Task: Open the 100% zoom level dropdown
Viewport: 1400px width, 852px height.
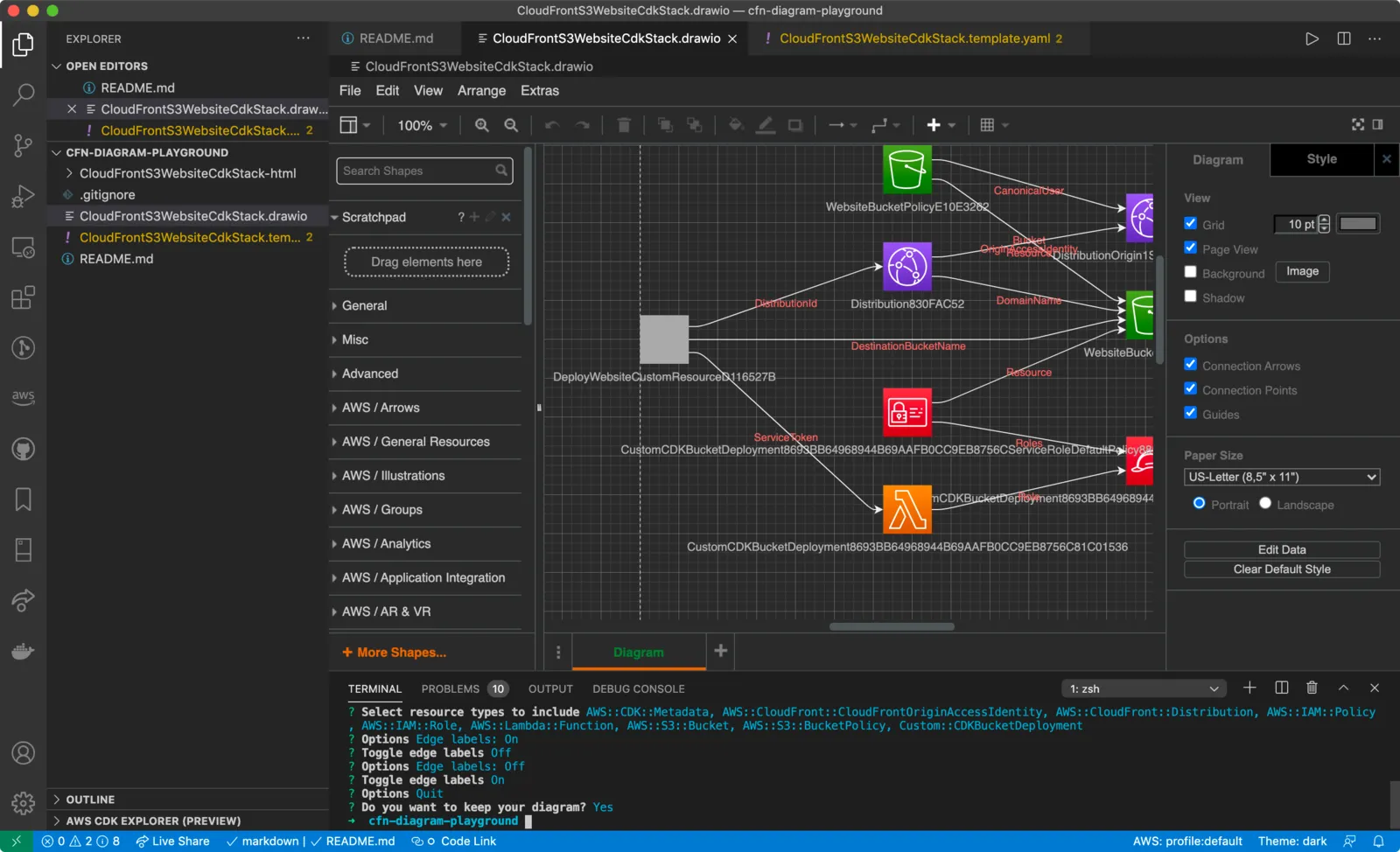Action: 423,125
